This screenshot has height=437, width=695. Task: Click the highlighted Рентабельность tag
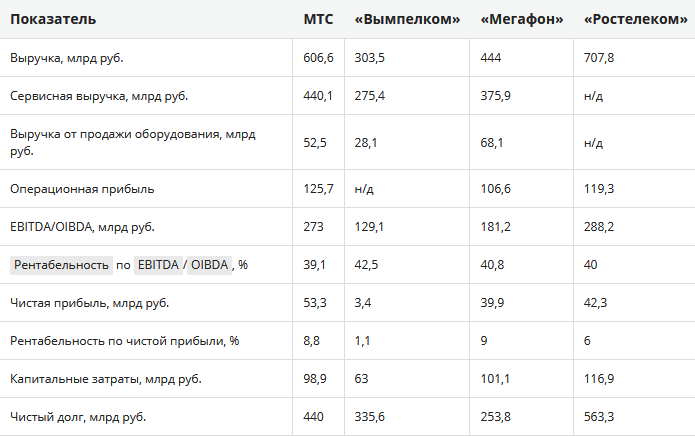[61, 265]
